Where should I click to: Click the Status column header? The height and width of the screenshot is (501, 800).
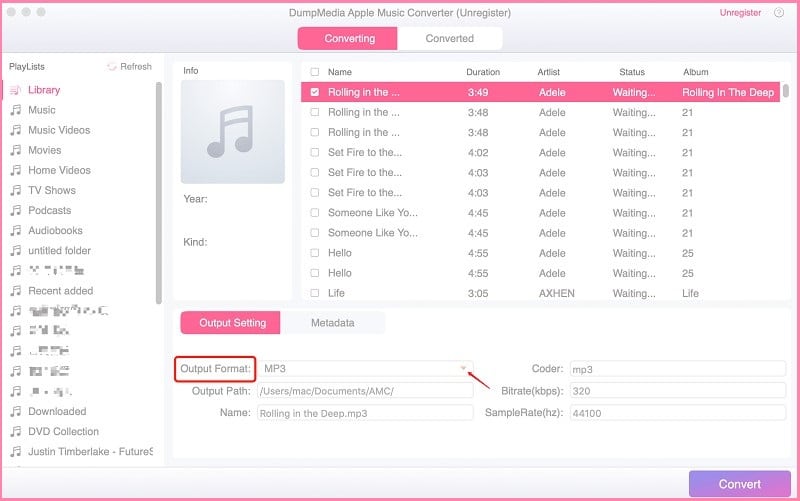tap(632, 72)
